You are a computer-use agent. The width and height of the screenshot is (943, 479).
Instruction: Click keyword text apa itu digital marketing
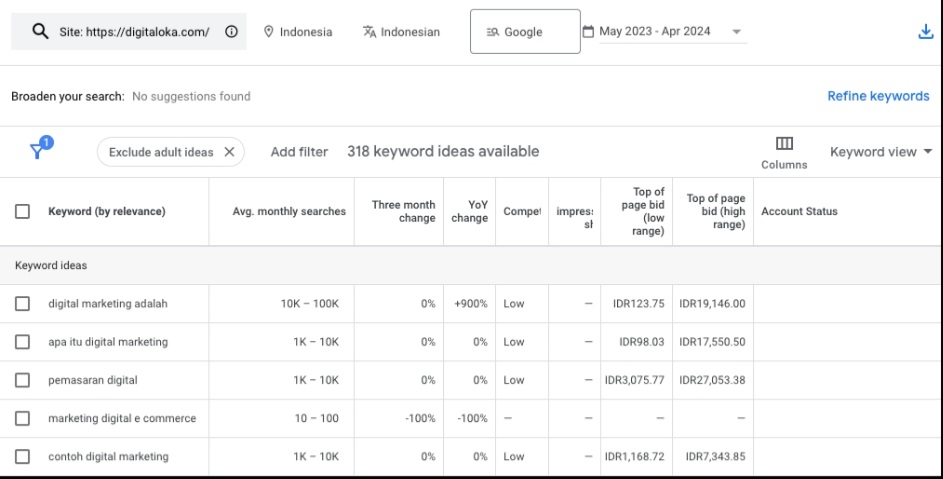point(108,342)
